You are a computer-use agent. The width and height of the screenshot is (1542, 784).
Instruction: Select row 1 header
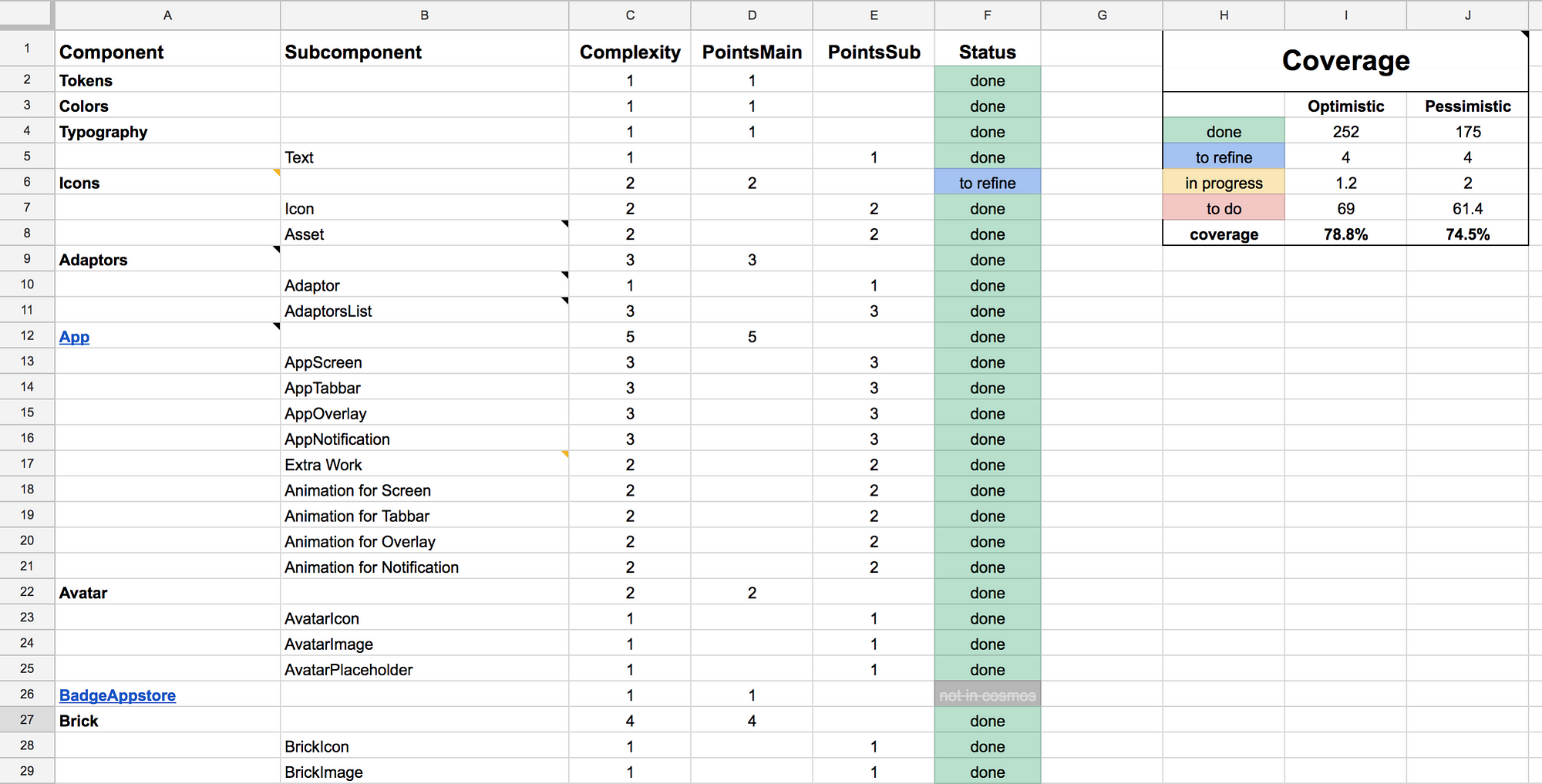(x=27, y=49)
